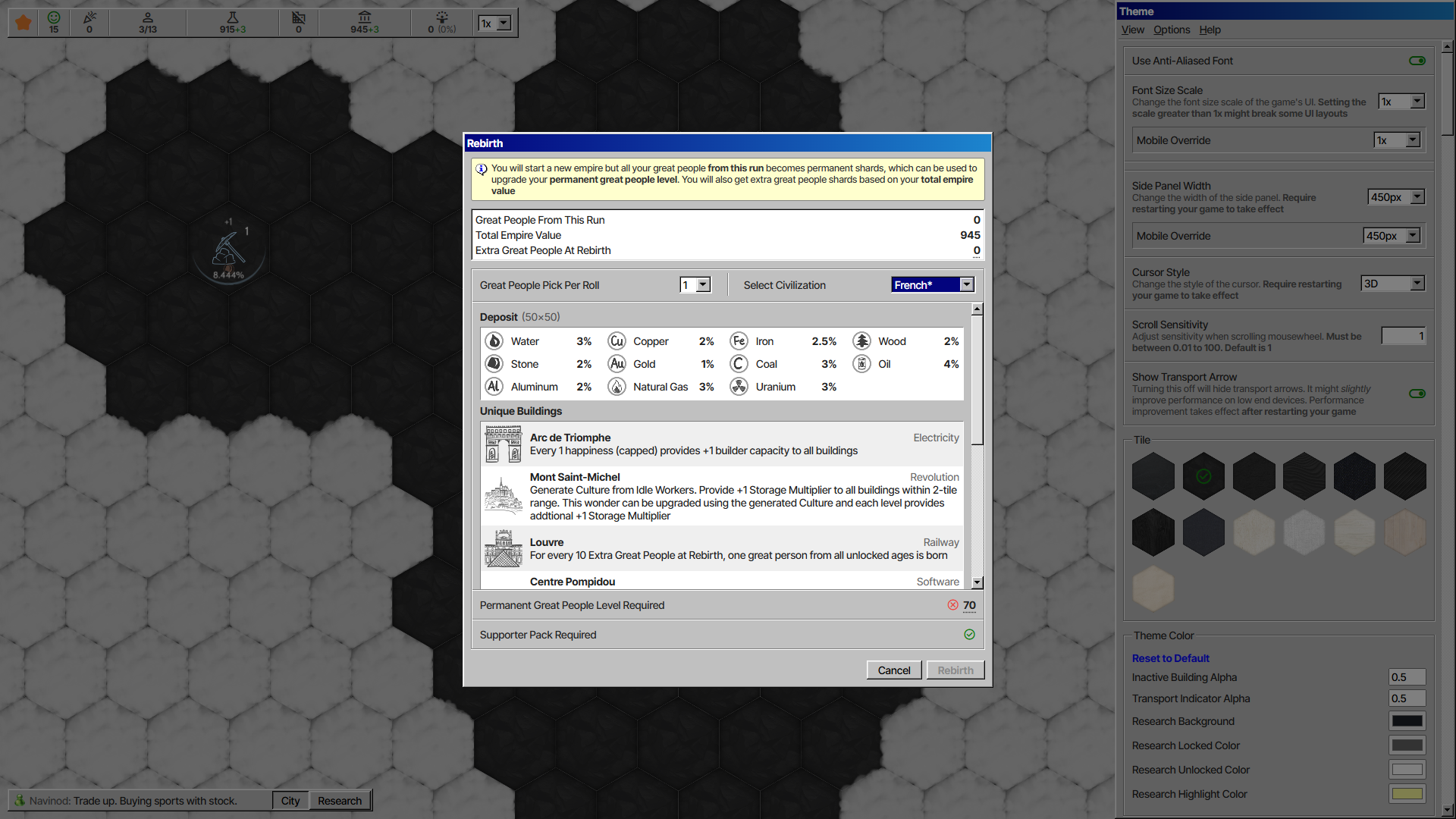
Task: Select the third dark hexagon tile style
Action: coord(1254,476)
